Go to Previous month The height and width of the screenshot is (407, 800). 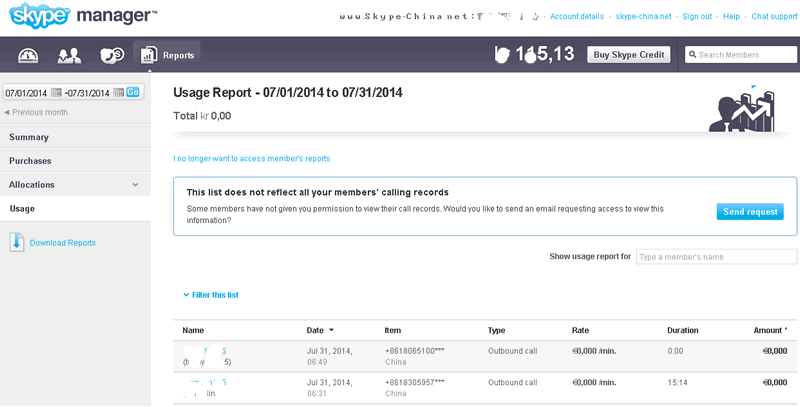tap(36, 112)
